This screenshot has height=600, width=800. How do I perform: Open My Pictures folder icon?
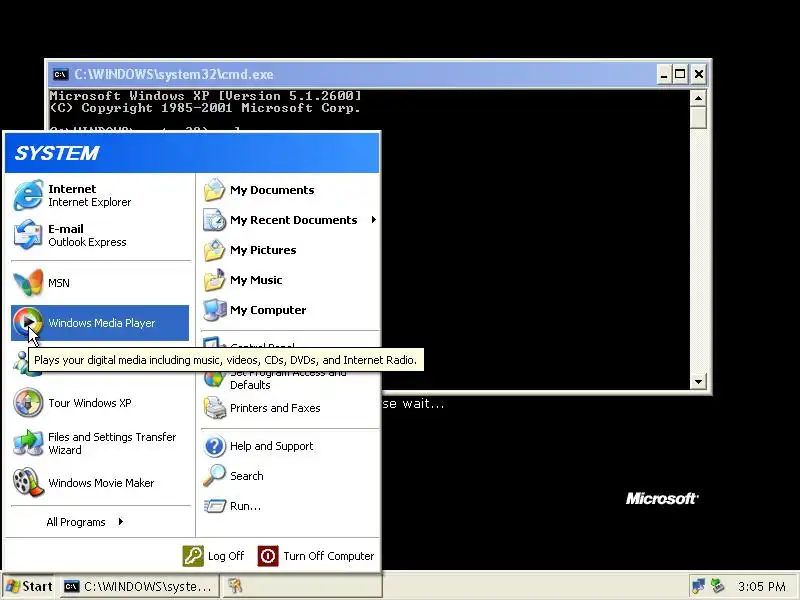tap(215, 250)
